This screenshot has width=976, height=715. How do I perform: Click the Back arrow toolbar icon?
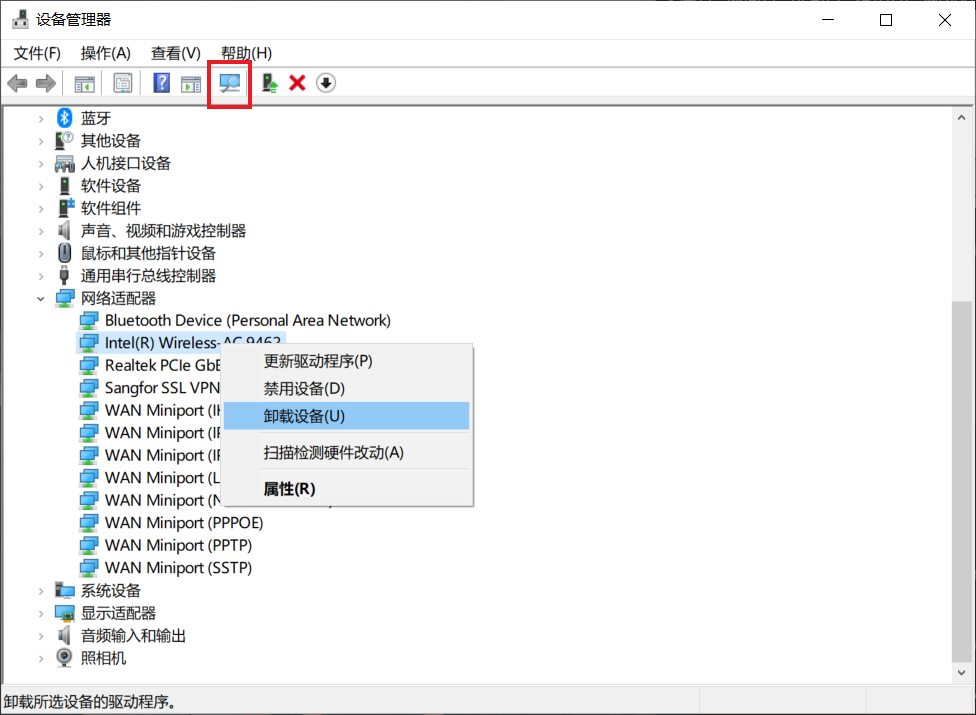coord(17,83)
